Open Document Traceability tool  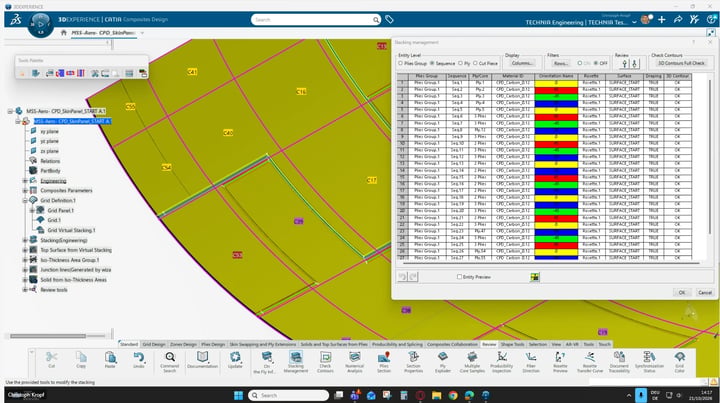(x=619, y=357)
